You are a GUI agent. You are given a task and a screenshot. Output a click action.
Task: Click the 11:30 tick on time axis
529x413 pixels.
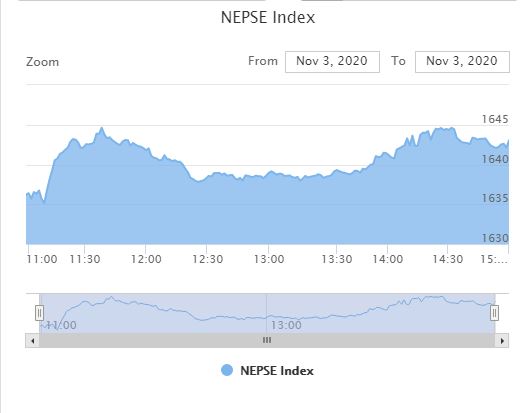click(x=85, y=259)
